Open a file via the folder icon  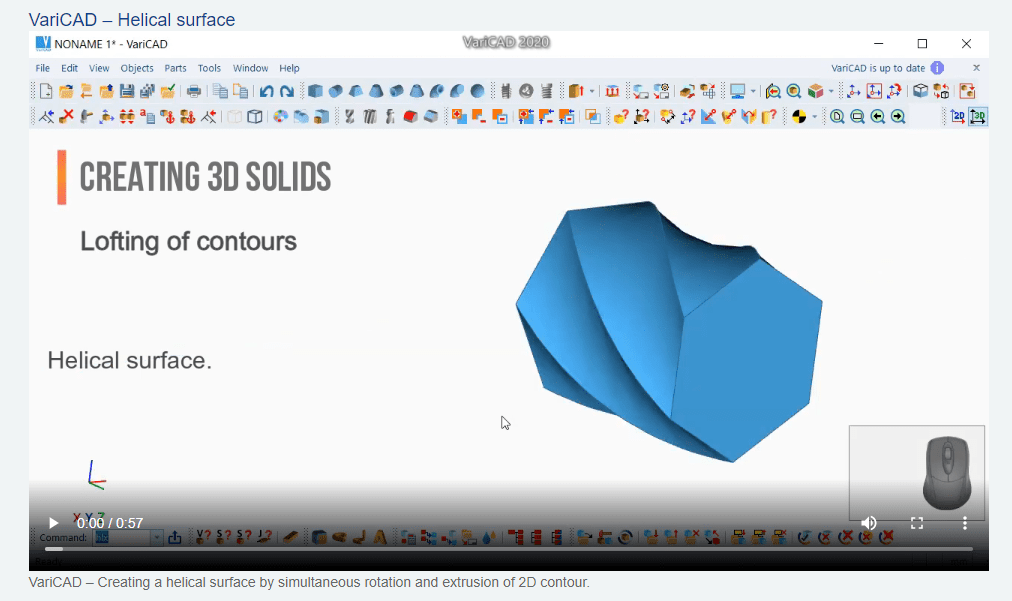pyautogui.click(x=66, y=91)
